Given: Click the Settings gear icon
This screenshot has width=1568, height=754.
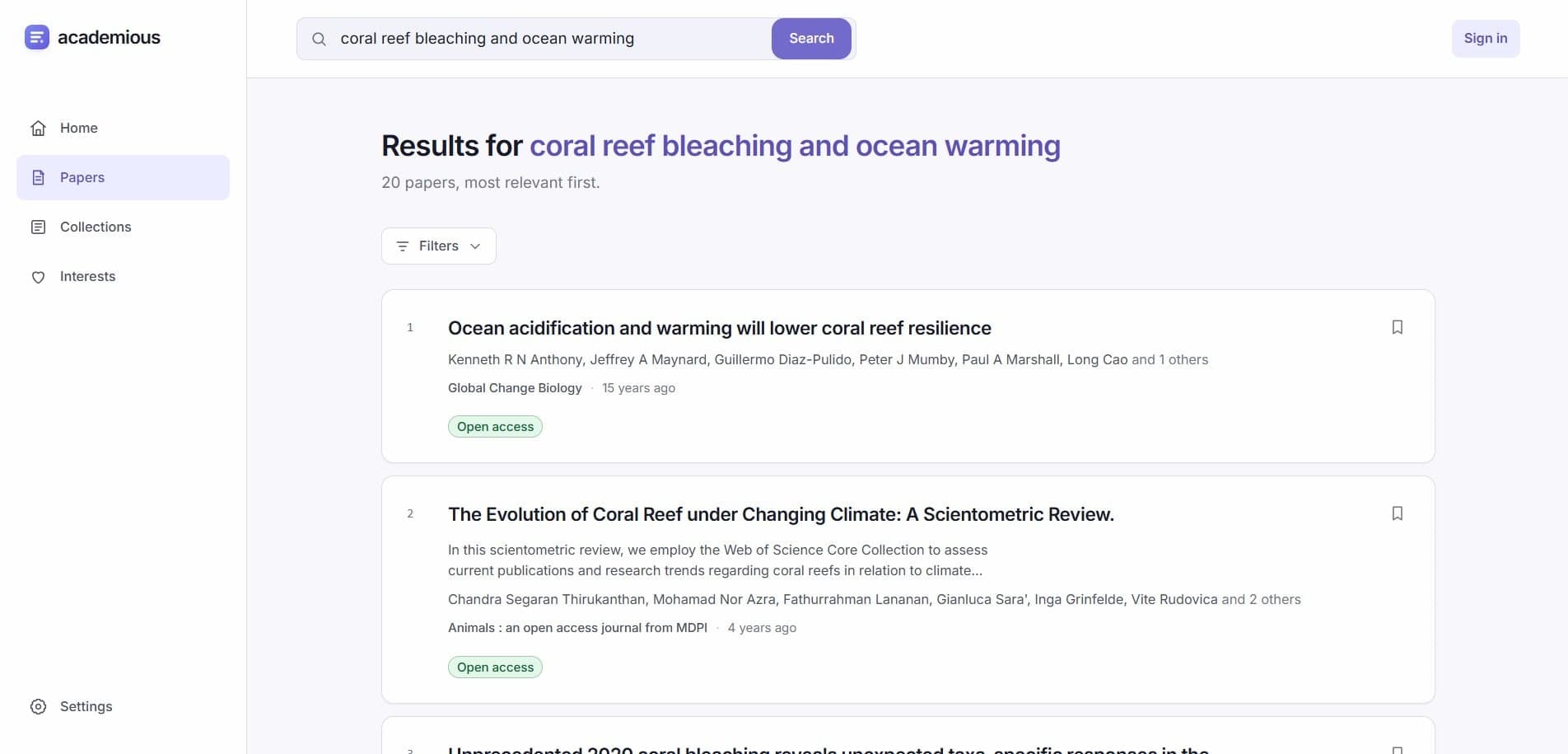Looking at the screenshot, I should point(38,707).
